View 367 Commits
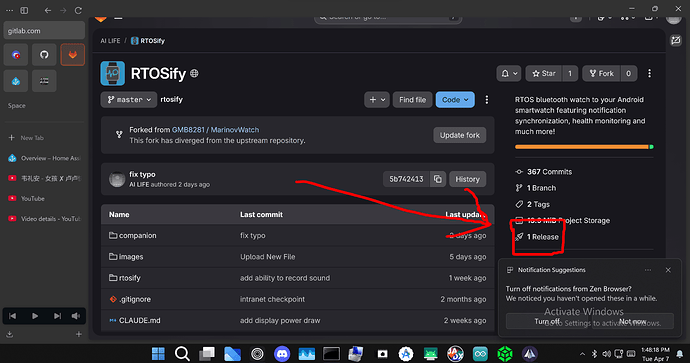 (549, 172)
